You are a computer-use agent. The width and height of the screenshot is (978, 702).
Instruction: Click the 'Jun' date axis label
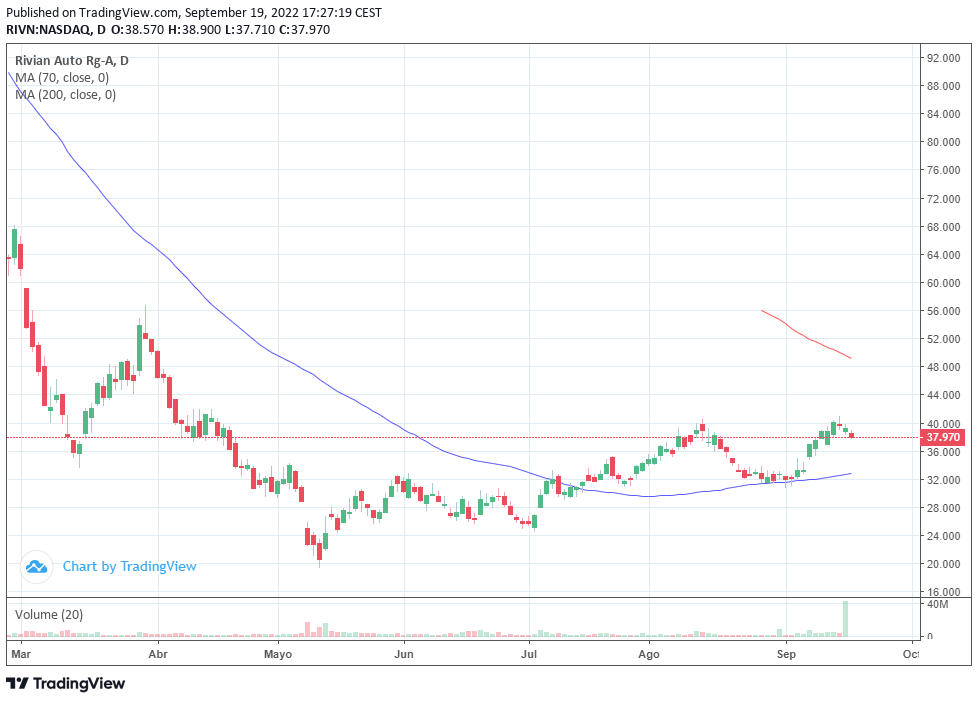coord(404,655)
